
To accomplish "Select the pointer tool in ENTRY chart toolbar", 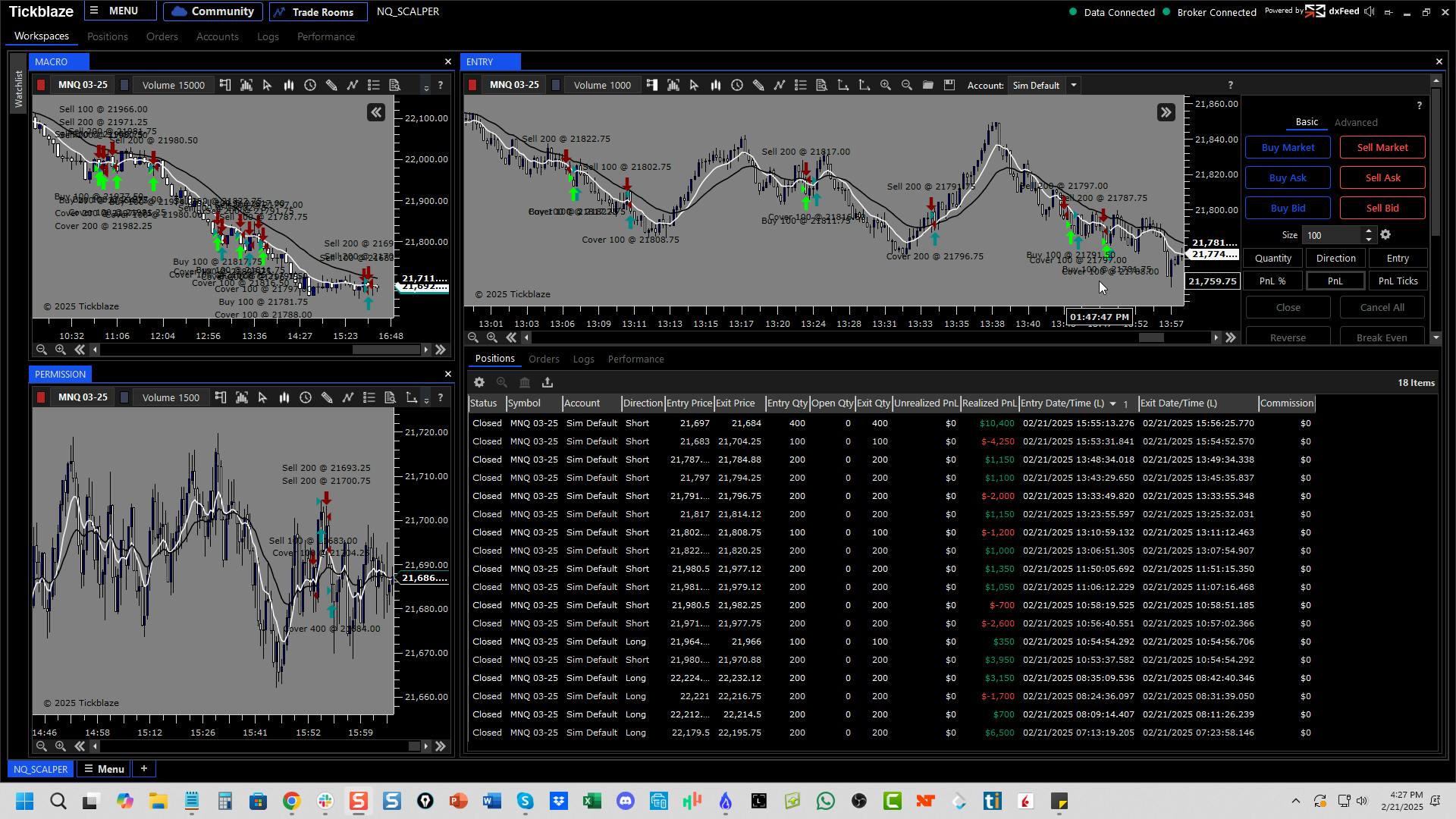I will coord(694,86).
